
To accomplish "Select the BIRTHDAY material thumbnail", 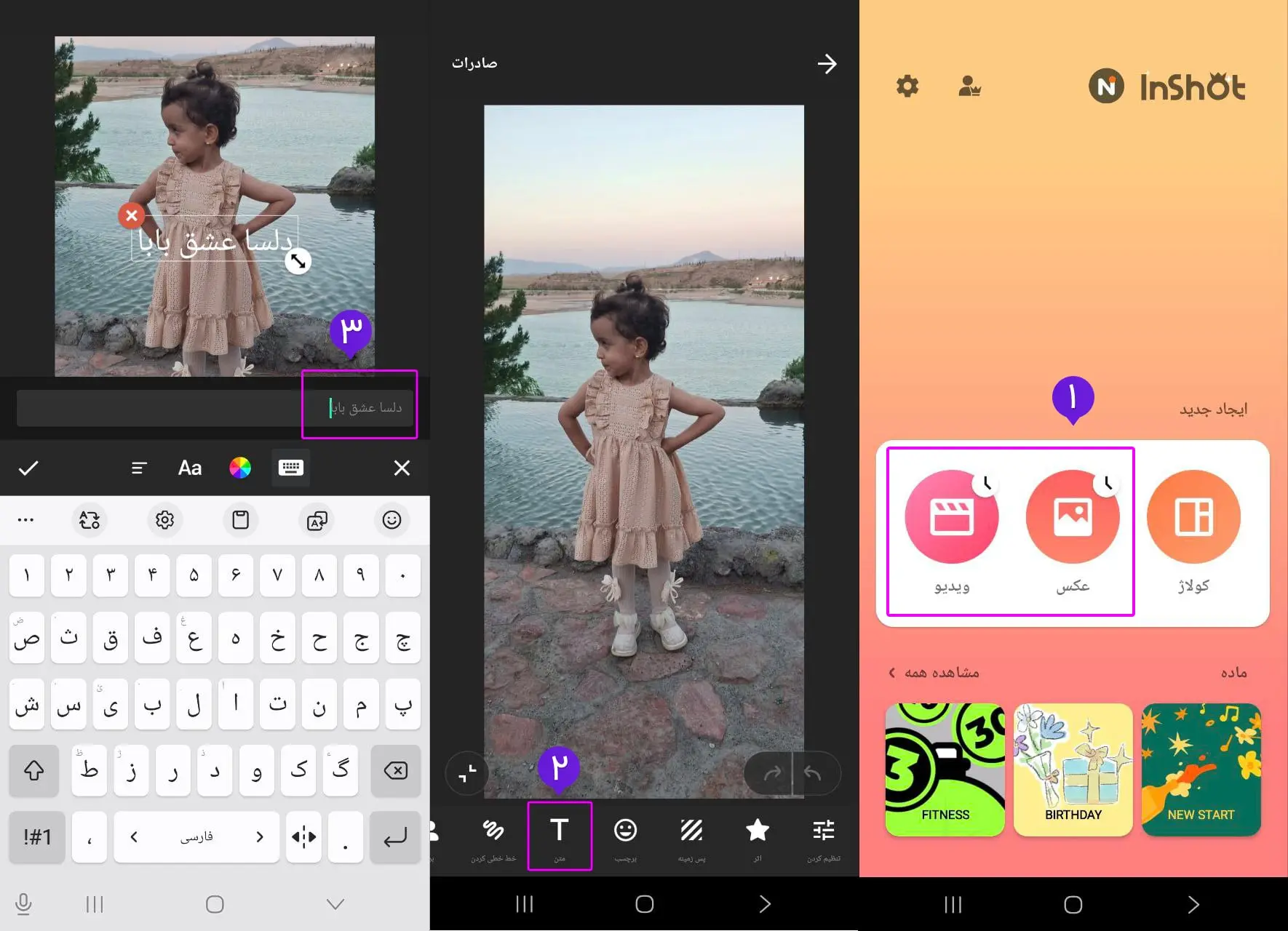I will point(1073,770).
